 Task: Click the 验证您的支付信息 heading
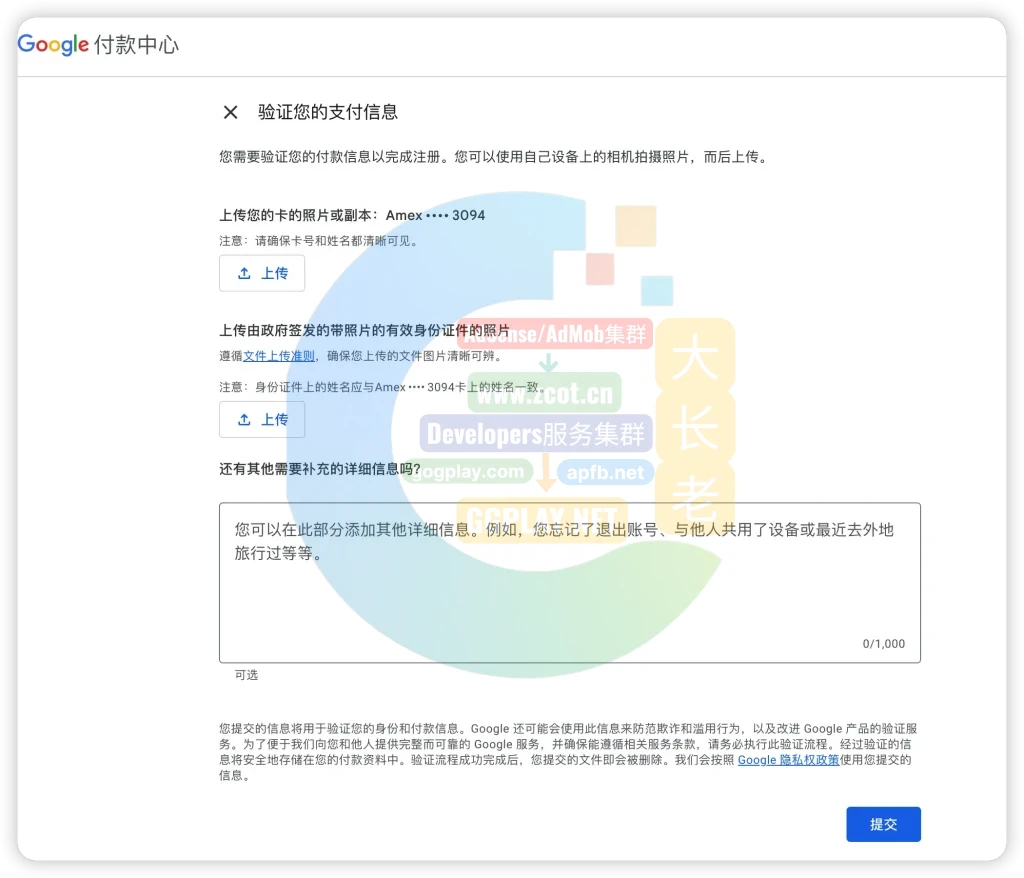point(328,112)
